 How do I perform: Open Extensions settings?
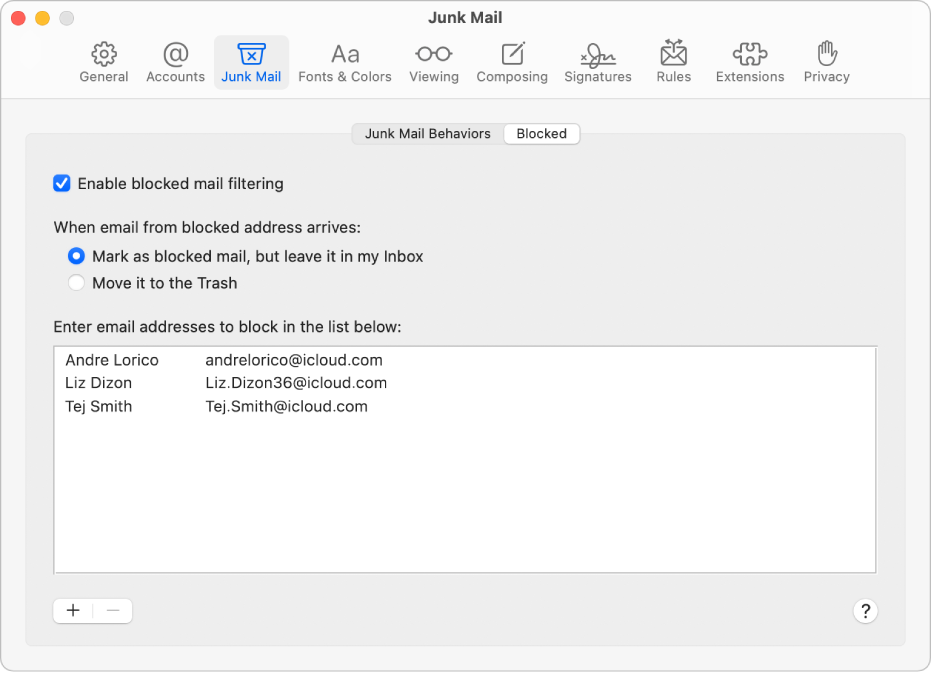pyautogui.click(x=750, y=60)
